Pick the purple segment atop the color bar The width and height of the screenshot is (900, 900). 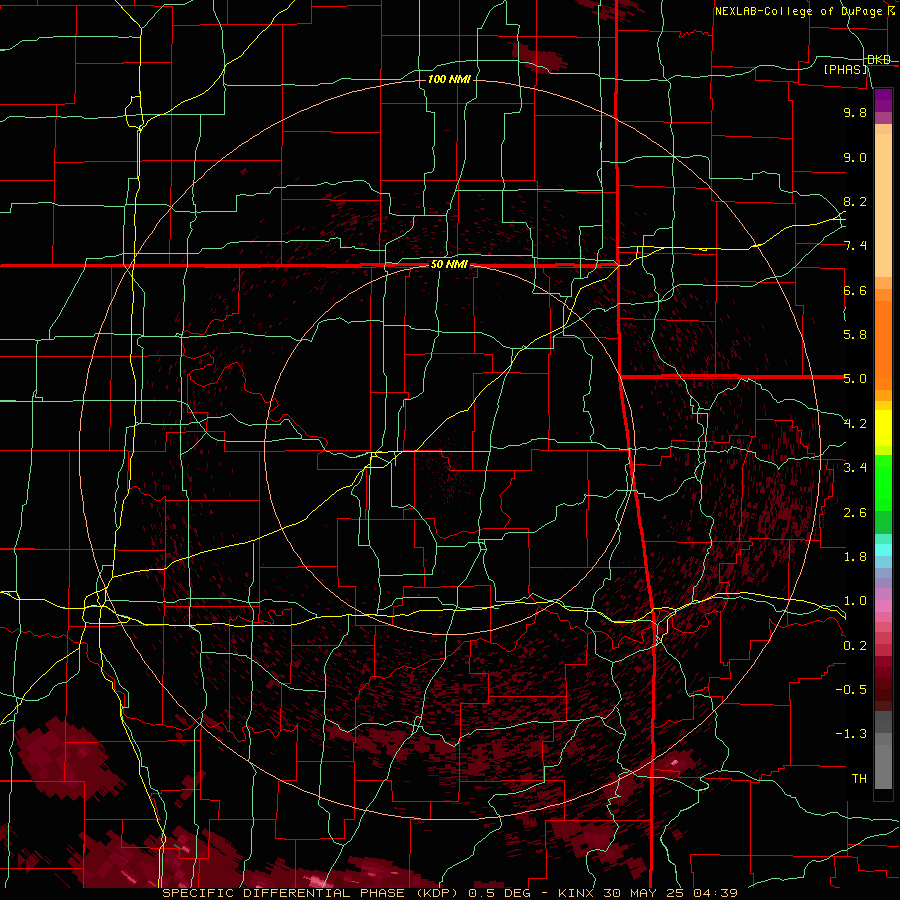(x=883, y=100)
